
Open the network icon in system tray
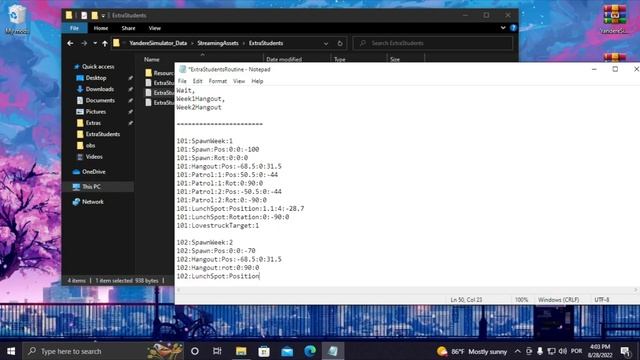(x=551, y=351)
